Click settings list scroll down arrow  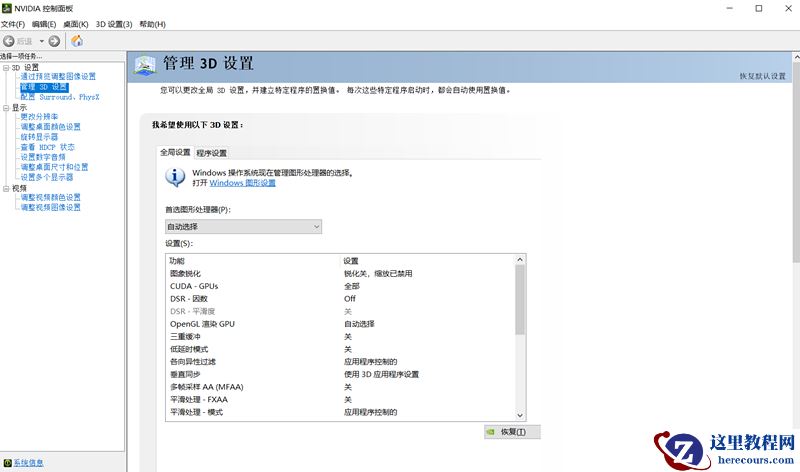point(520,415)
